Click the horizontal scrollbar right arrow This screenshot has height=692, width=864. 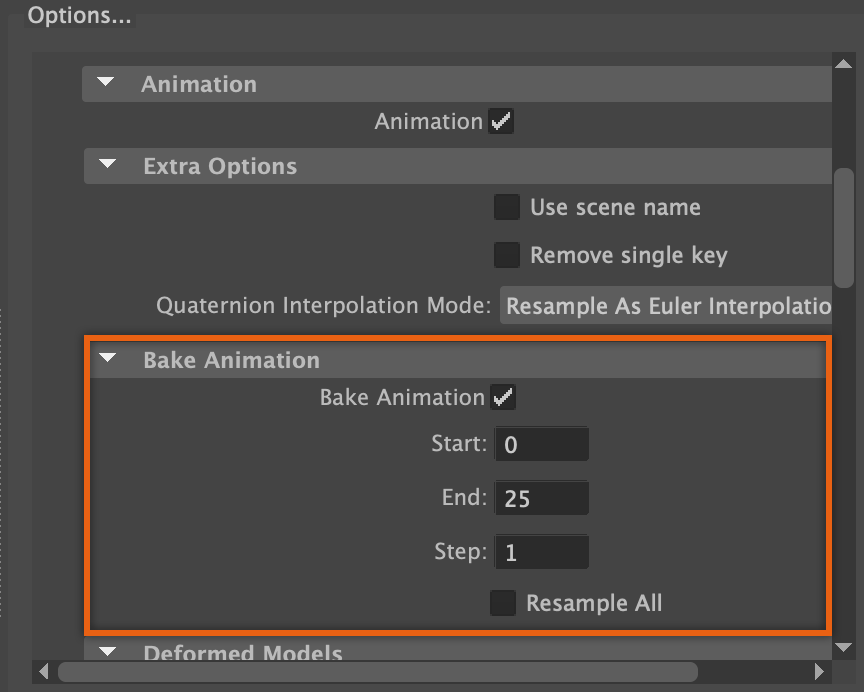point(820,671)
